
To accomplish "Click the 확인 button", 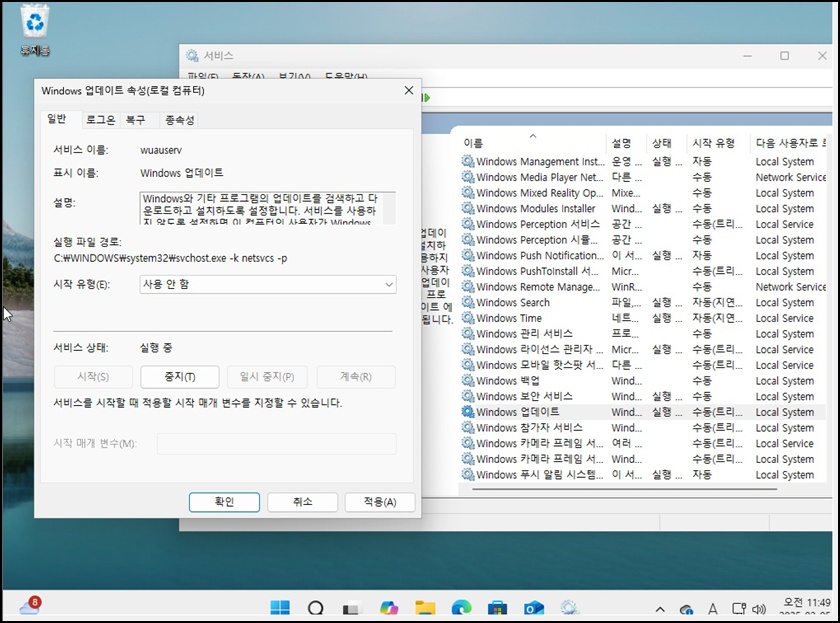I will click(224, 502).
